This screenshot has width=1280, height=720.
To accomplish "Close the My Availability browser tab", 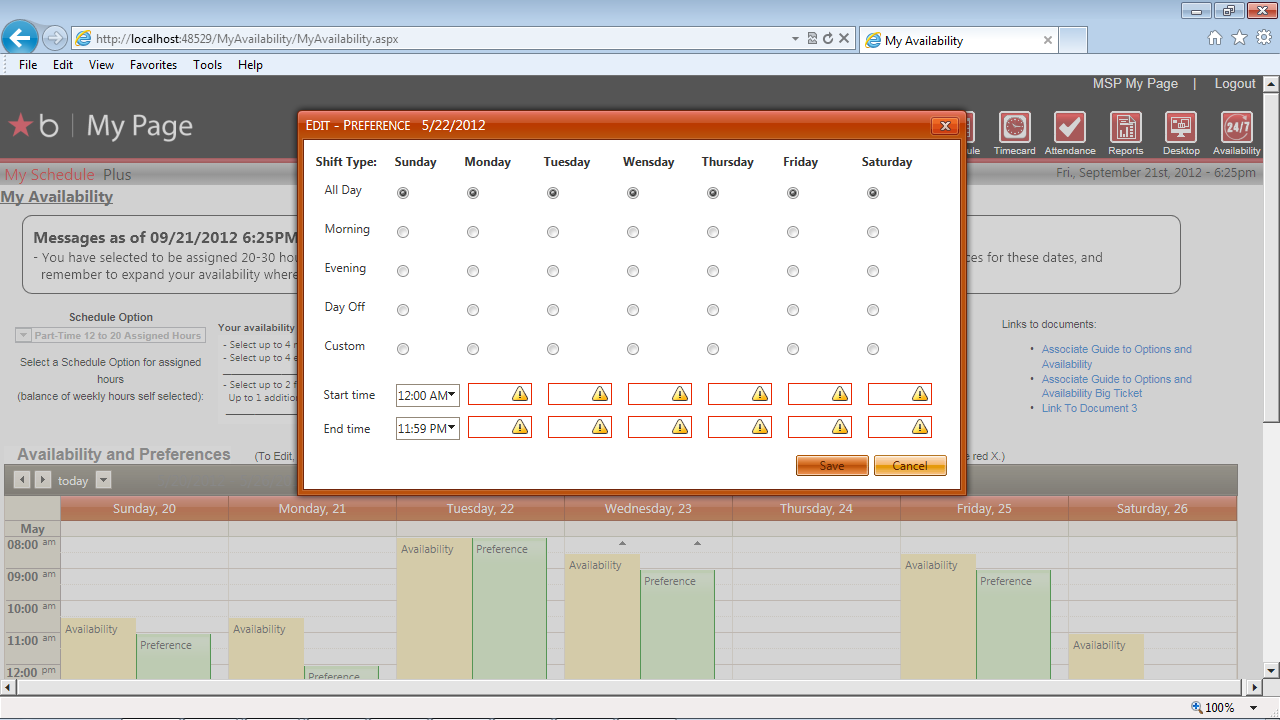I will point(1048,40).
